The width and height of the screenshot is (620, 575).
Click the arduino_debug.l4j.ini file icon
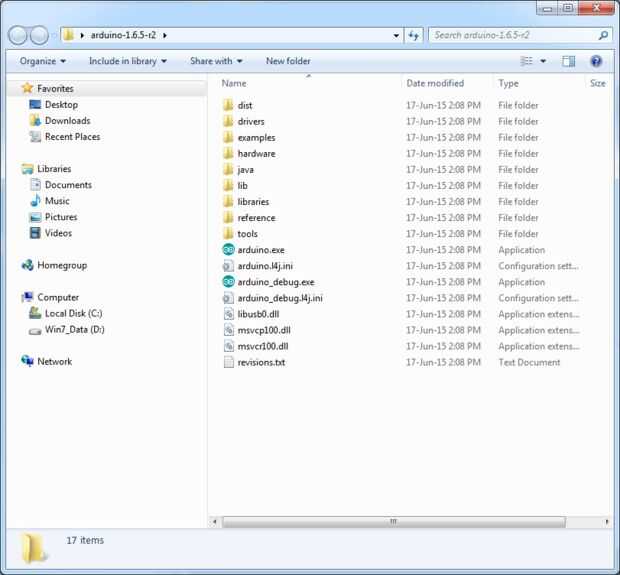tap(229, 298)
